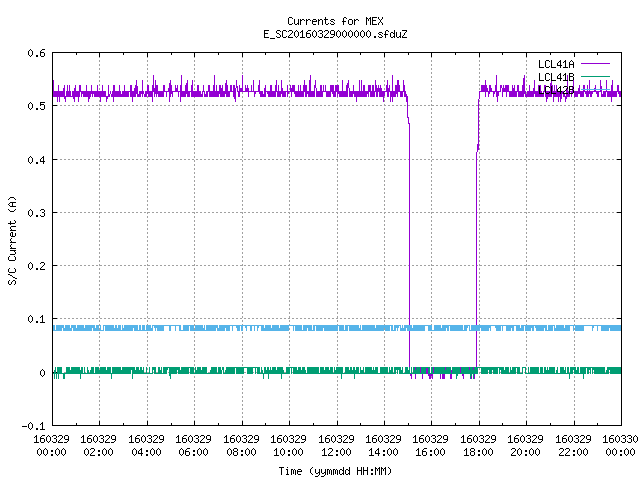Click the chart title "Currents for MEX"
This screenshot has width=640, height=480.
[x=335, y=21]
